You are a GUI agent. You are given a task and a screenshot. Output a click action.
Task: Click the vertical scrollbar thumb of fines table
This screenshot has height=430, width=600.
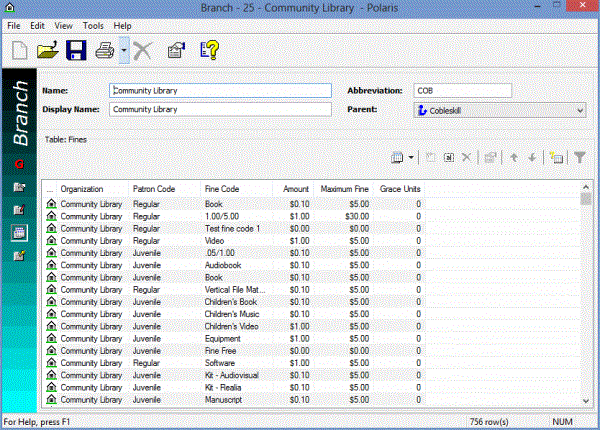tap(586, 199)
